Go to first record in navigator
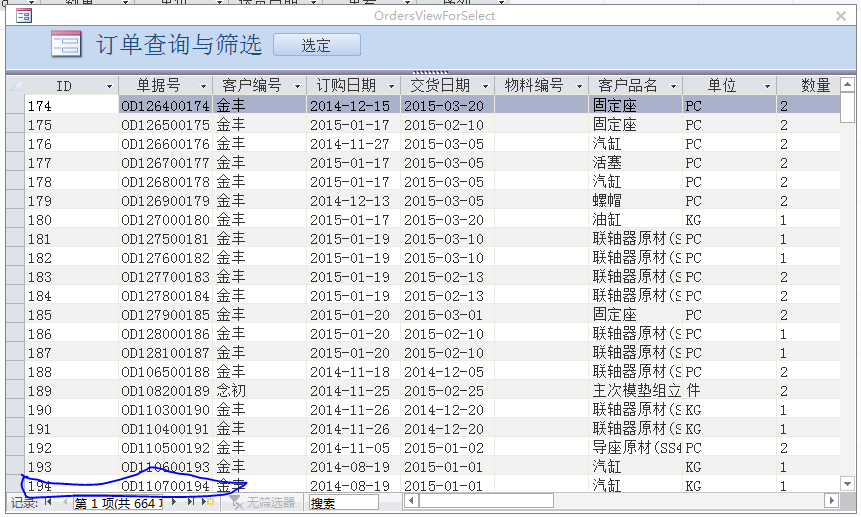This screenshot has height=517, width=861. 48,502
